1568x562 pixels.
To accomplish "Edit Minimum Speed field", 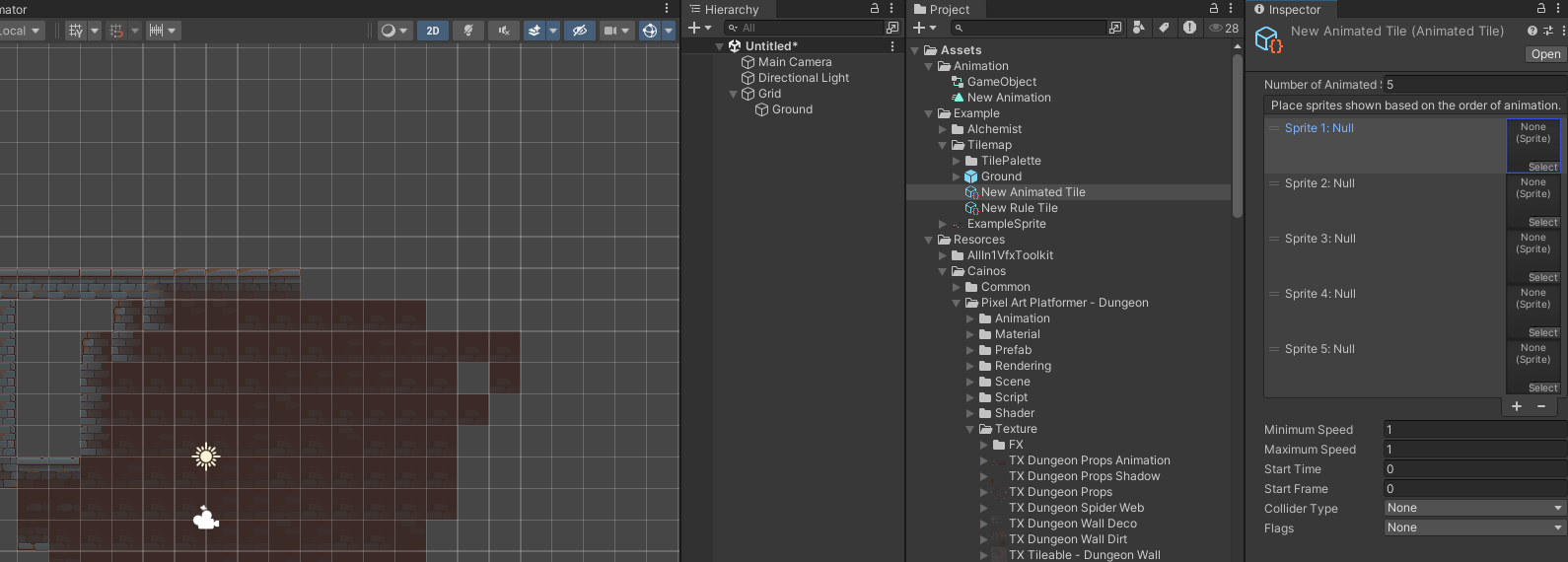I will pyautogui.click(x=1475, y=430).
